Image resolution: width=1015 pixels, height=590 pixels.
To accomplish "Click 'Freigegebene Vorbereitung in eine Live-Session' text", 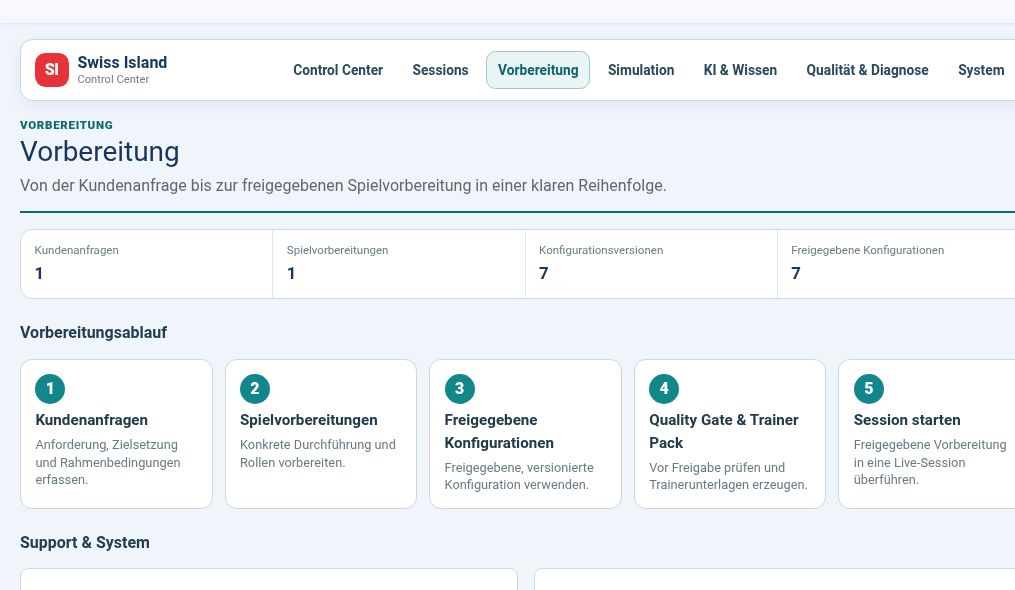I will (930, 462).
